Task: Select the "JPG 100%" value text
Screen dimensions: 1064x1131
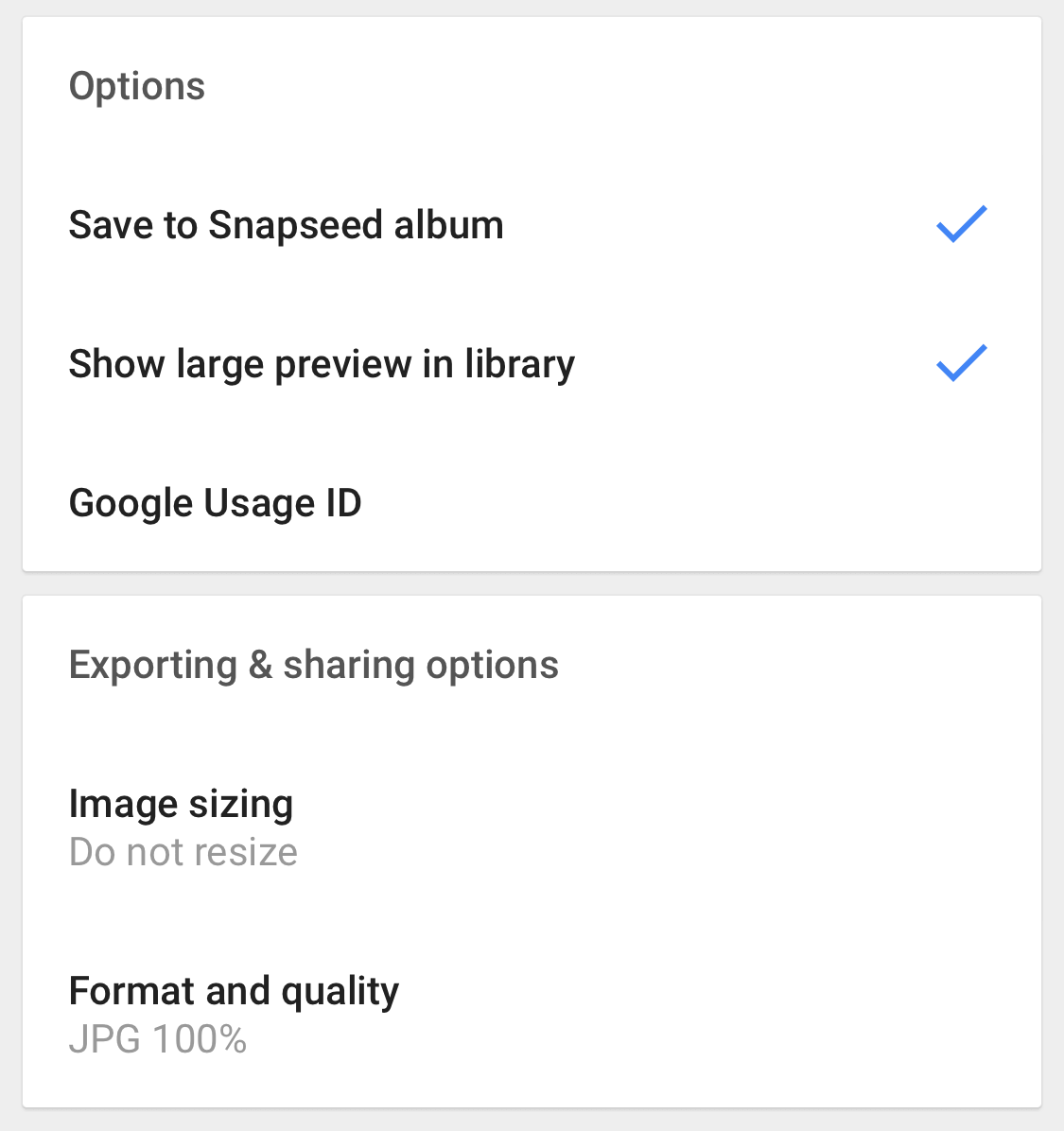Action: point(158,1039)
